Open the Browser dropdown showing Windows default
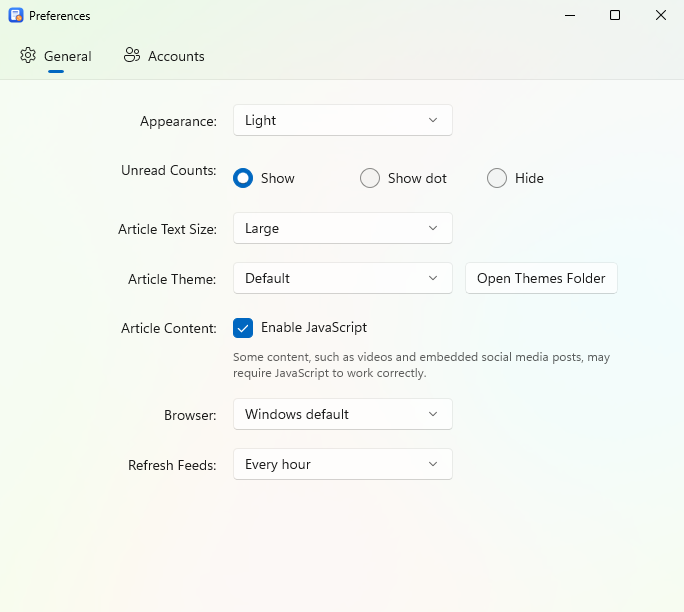This screenshot has width=684, height=612. coord(342,414)
